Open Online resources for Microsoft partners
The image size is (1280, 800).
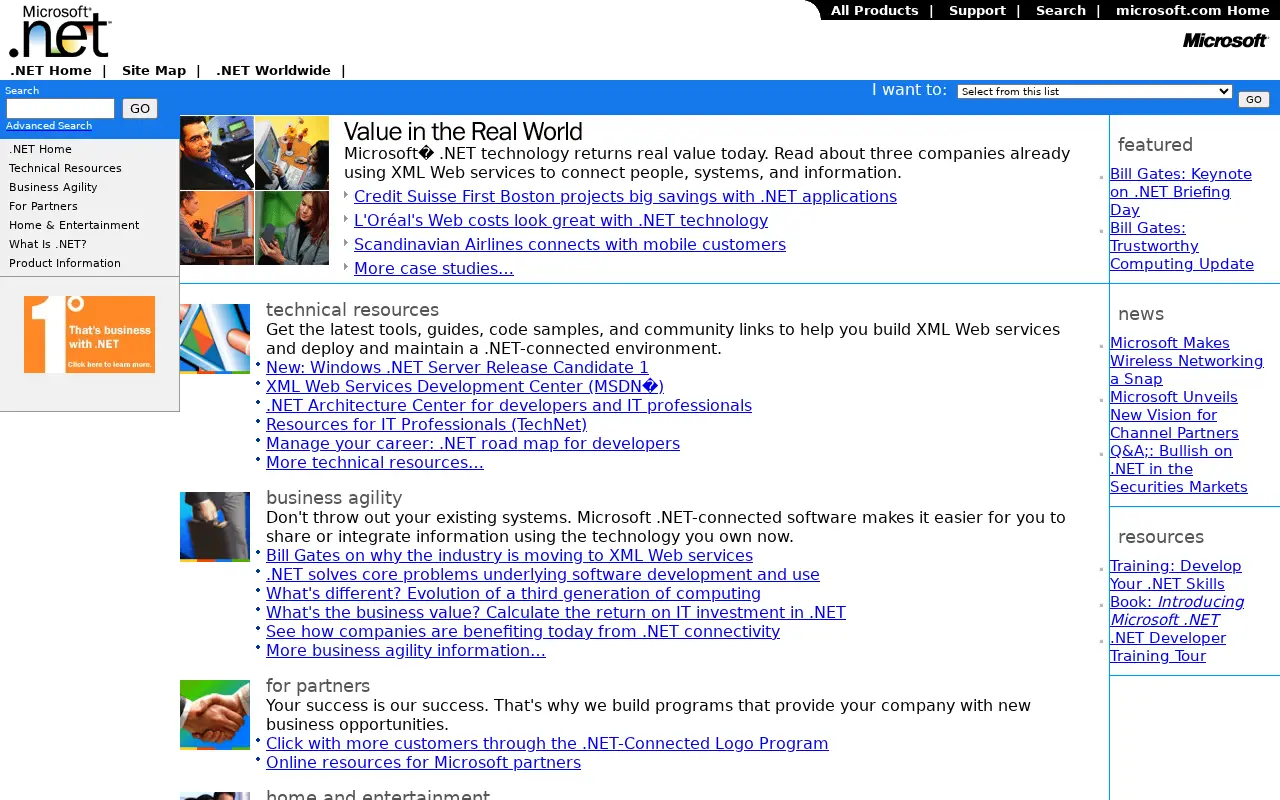point(423,762)
